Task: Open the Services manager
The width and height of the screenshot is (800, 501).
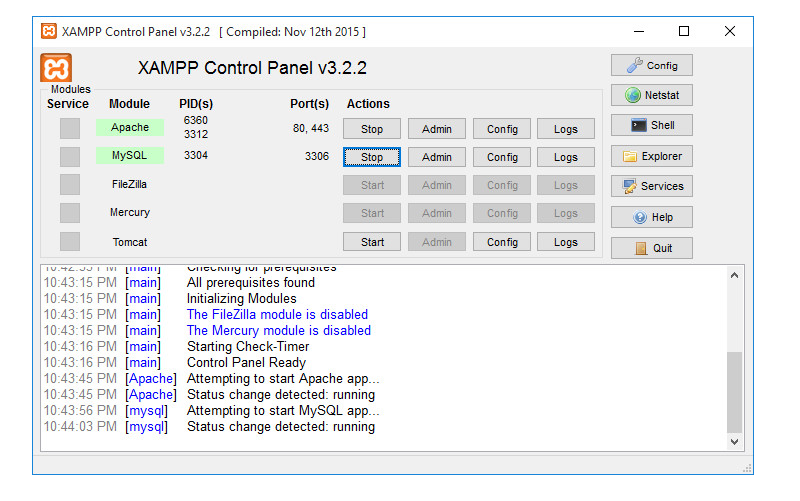Action: click(x=651, y=186)
